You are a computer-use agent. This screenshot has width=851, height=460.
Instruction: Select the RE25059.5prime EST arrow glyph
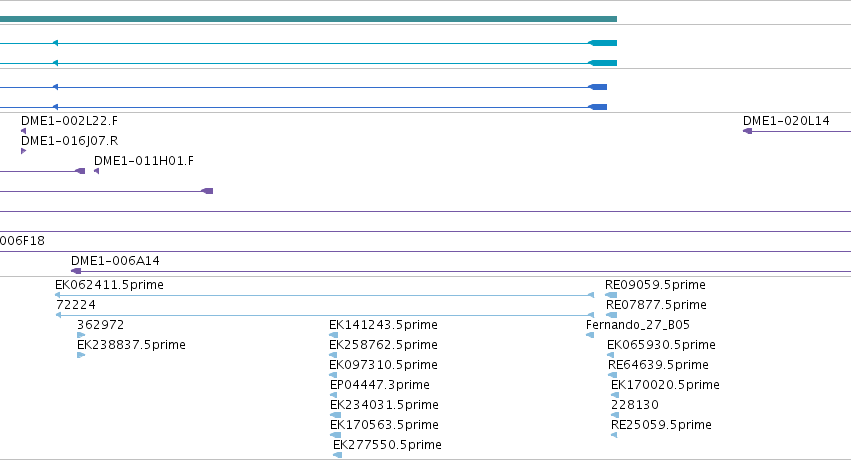click(x=614, y=435)
